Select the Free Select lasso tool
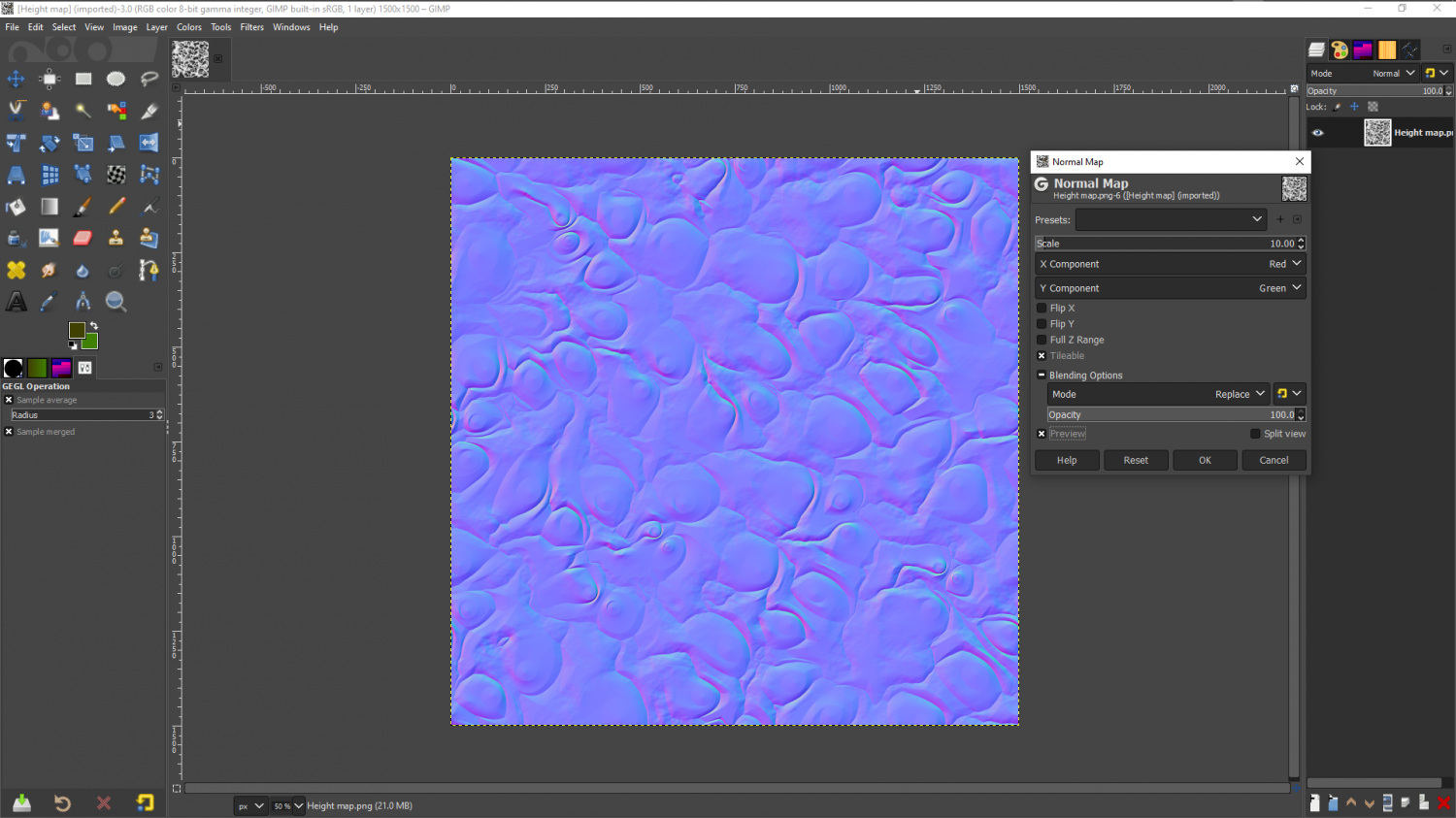The width and height of the screenshot is (1456, 818). [149, 79]
